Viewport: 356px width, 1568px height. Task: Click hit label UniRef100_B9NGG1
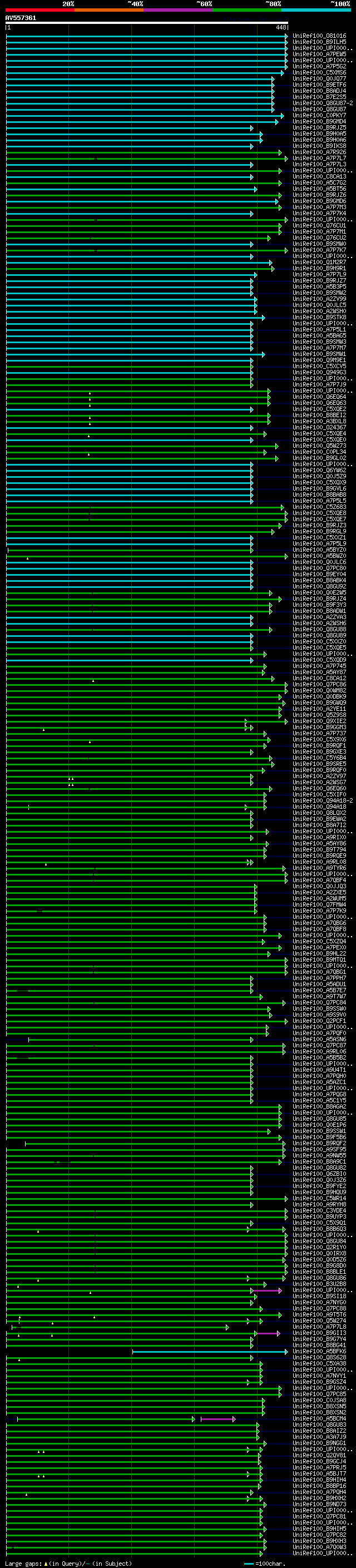(319, 1443)
